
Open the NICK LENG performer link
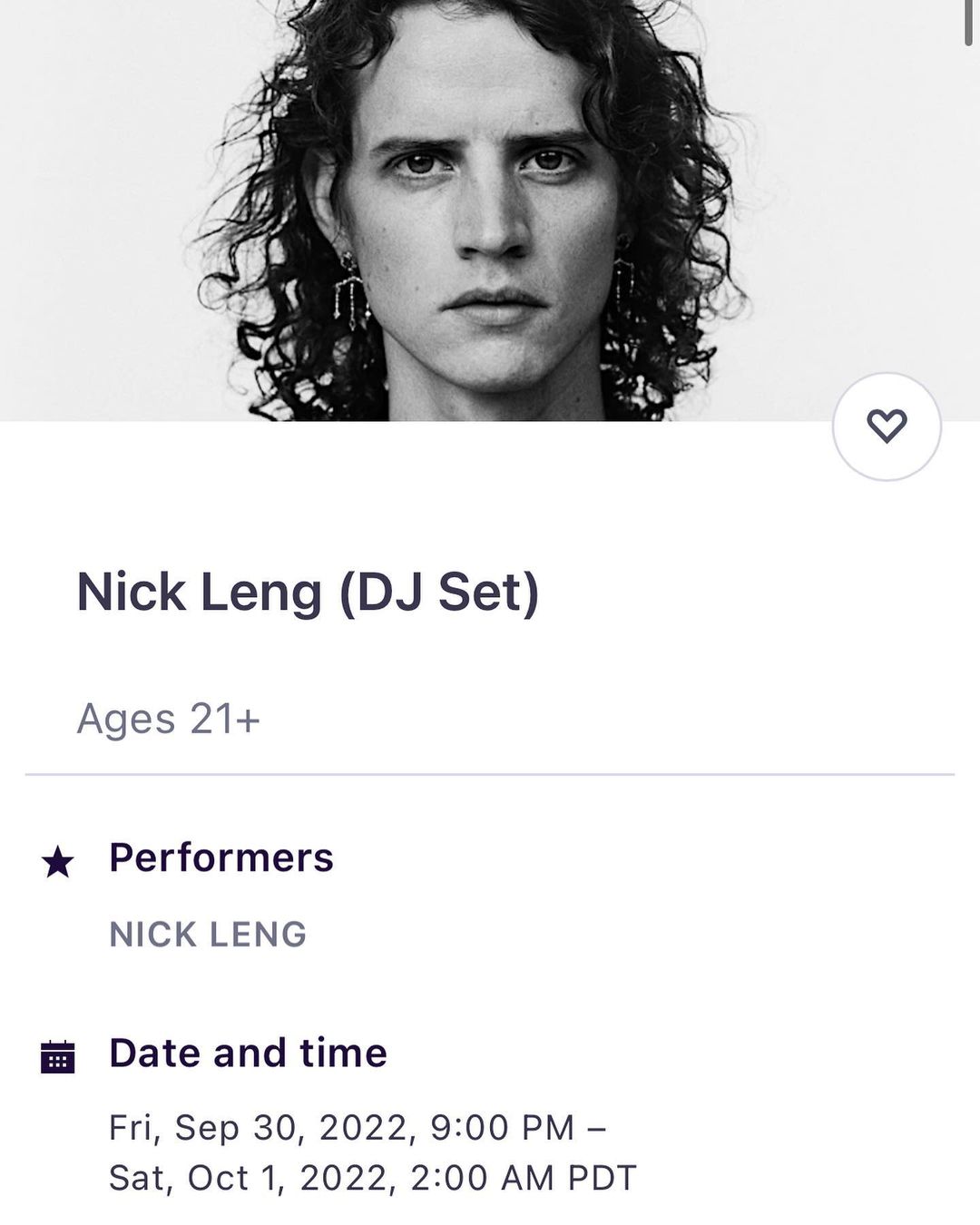click(208, 935)
